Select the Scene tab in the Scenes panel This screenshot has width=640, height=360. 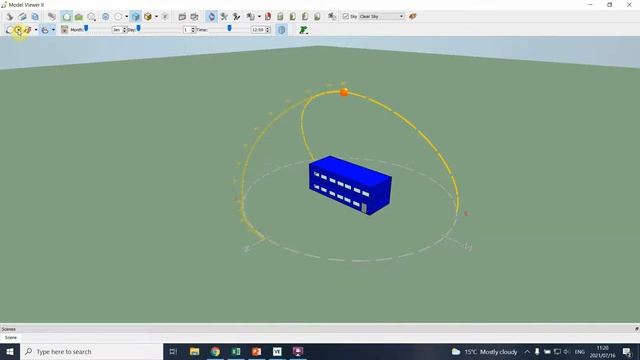pyautogui.click(x=11, y=338)
